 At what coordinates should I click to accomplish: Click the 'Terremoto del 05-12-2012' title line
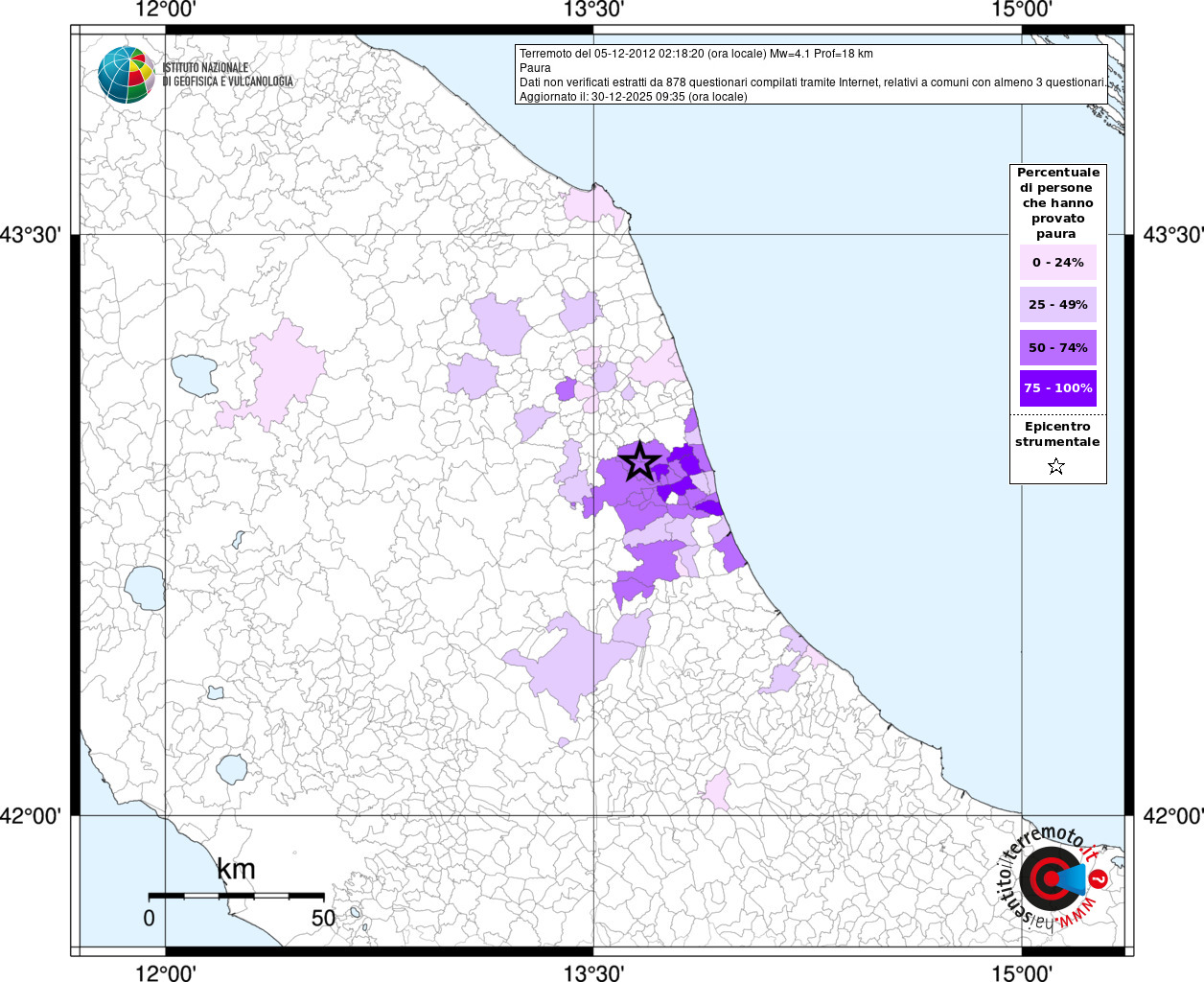(696, 54)
